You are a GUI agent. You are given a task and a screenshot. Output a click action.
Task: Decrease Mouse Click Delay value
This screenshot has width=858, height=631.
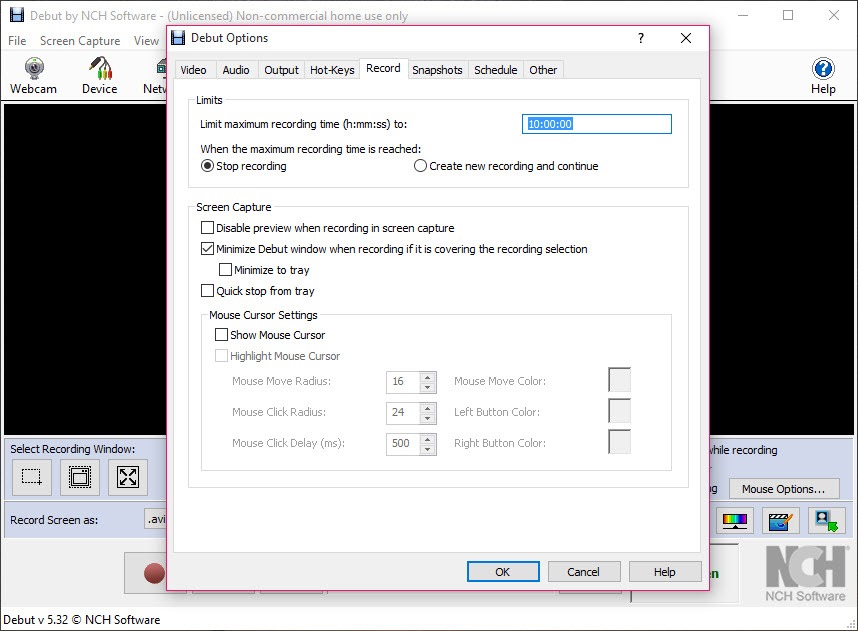428,449
